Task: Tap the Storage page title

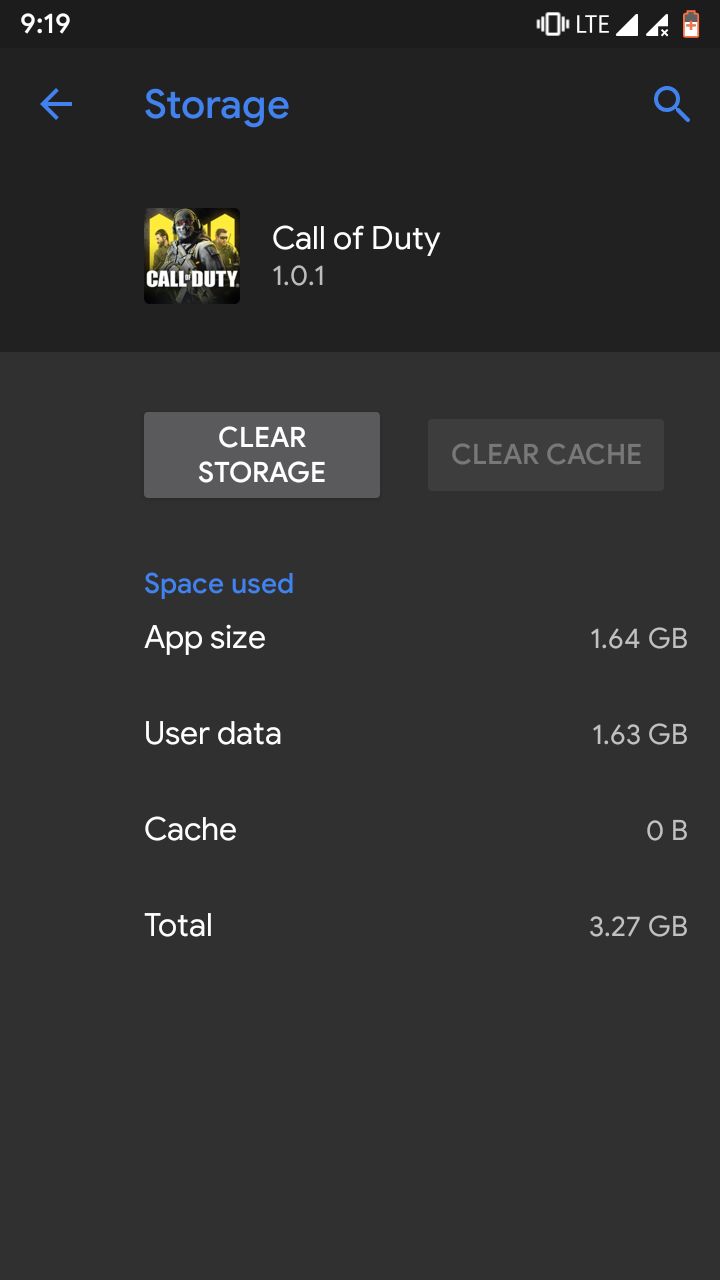Action: click(217, 105)
